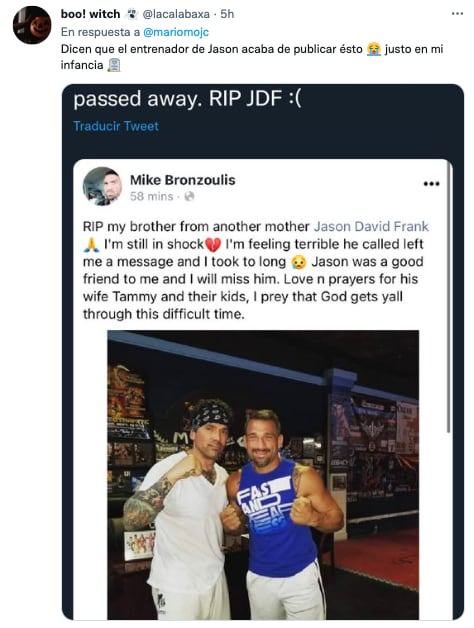Image resolution: width=474 pixels, height=628 pixels.
Task: Click the headstone emoji after 'infancia'
Action: (x=114, y=65)
